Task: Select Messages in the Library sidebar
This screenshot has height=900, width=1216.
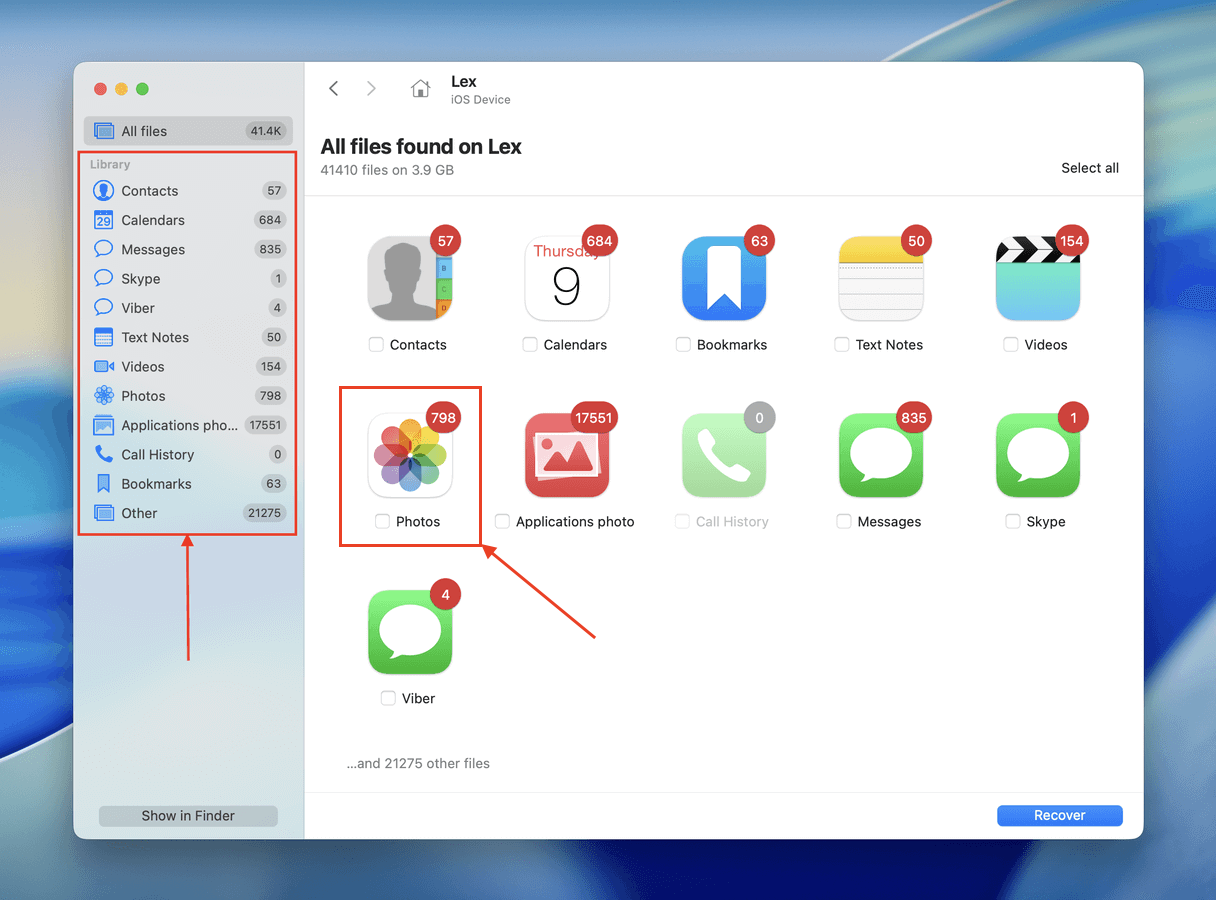Action: point(153,250)
